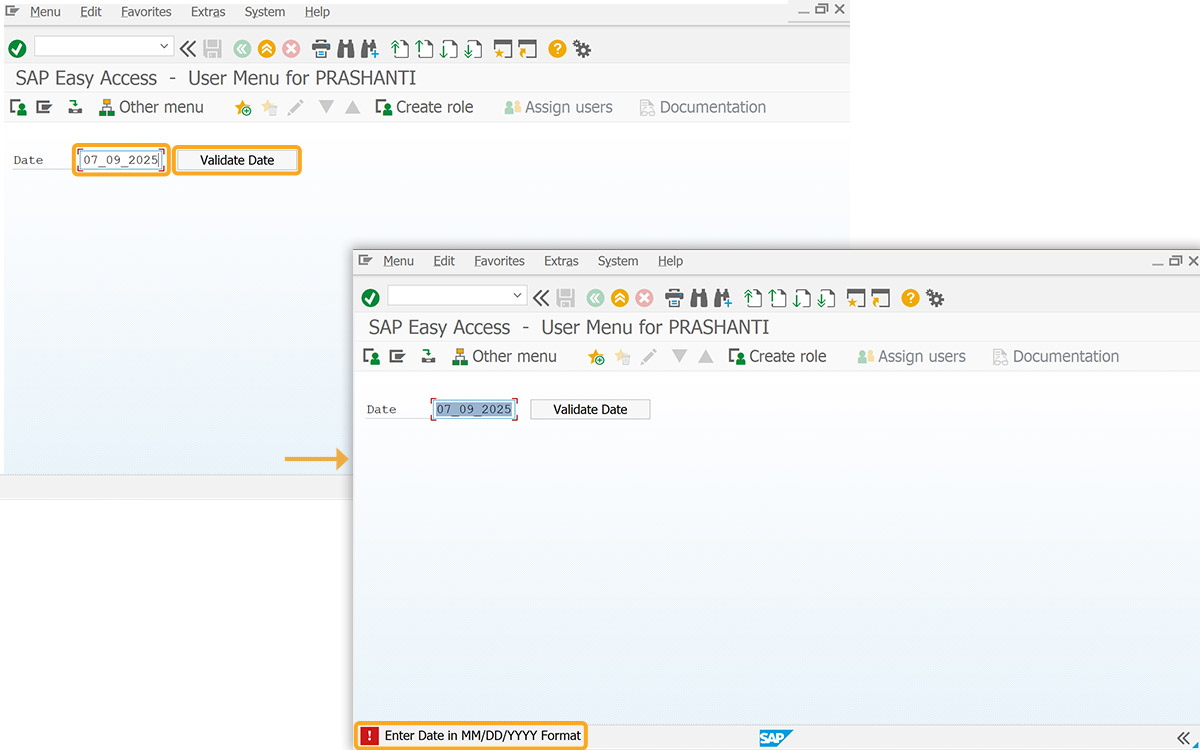This screenshot has width=1200, height=750.
Task: Click the yellow Help question mark in front window
Action: point(910,297)
